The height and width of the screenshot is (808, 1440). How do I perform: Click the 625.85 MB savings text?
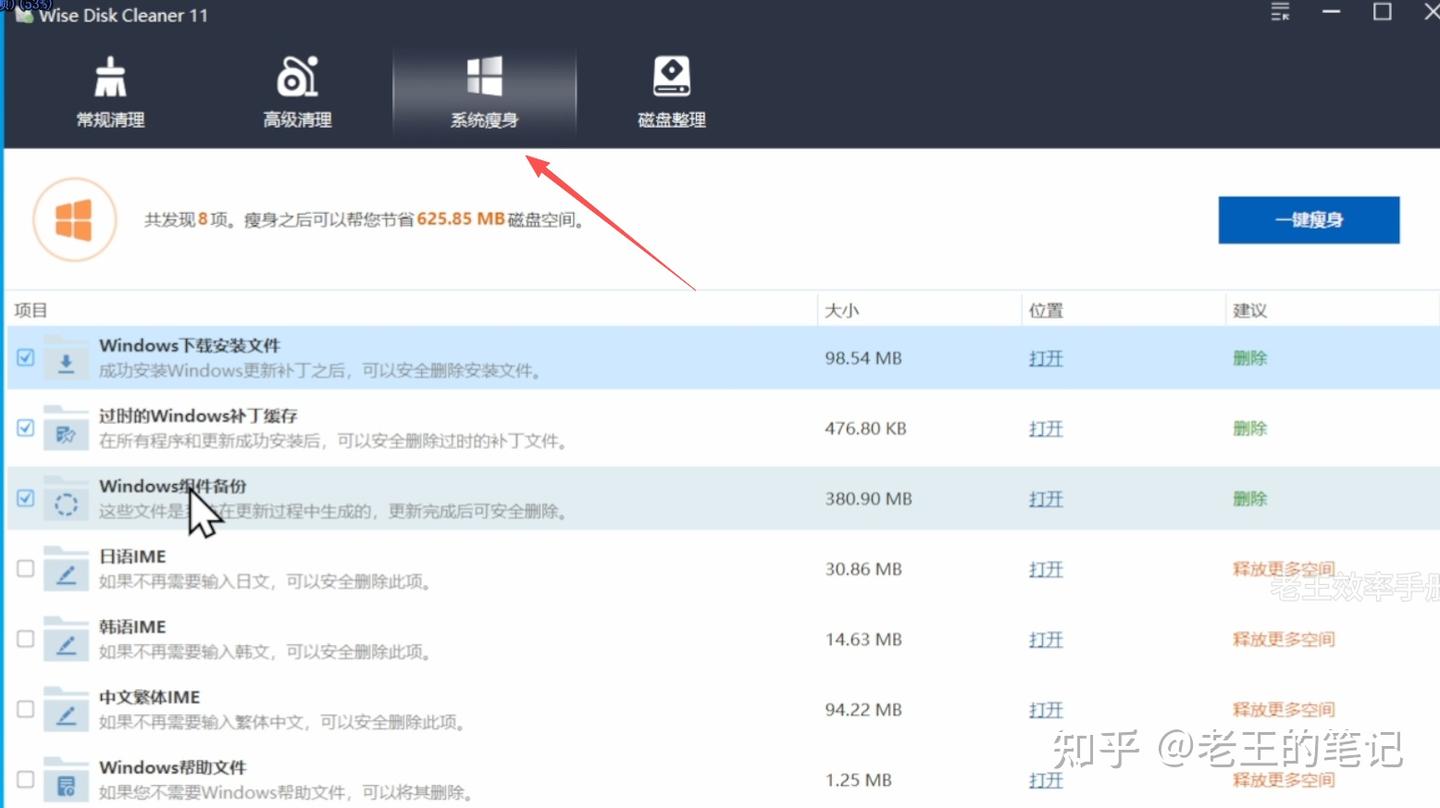461,218
